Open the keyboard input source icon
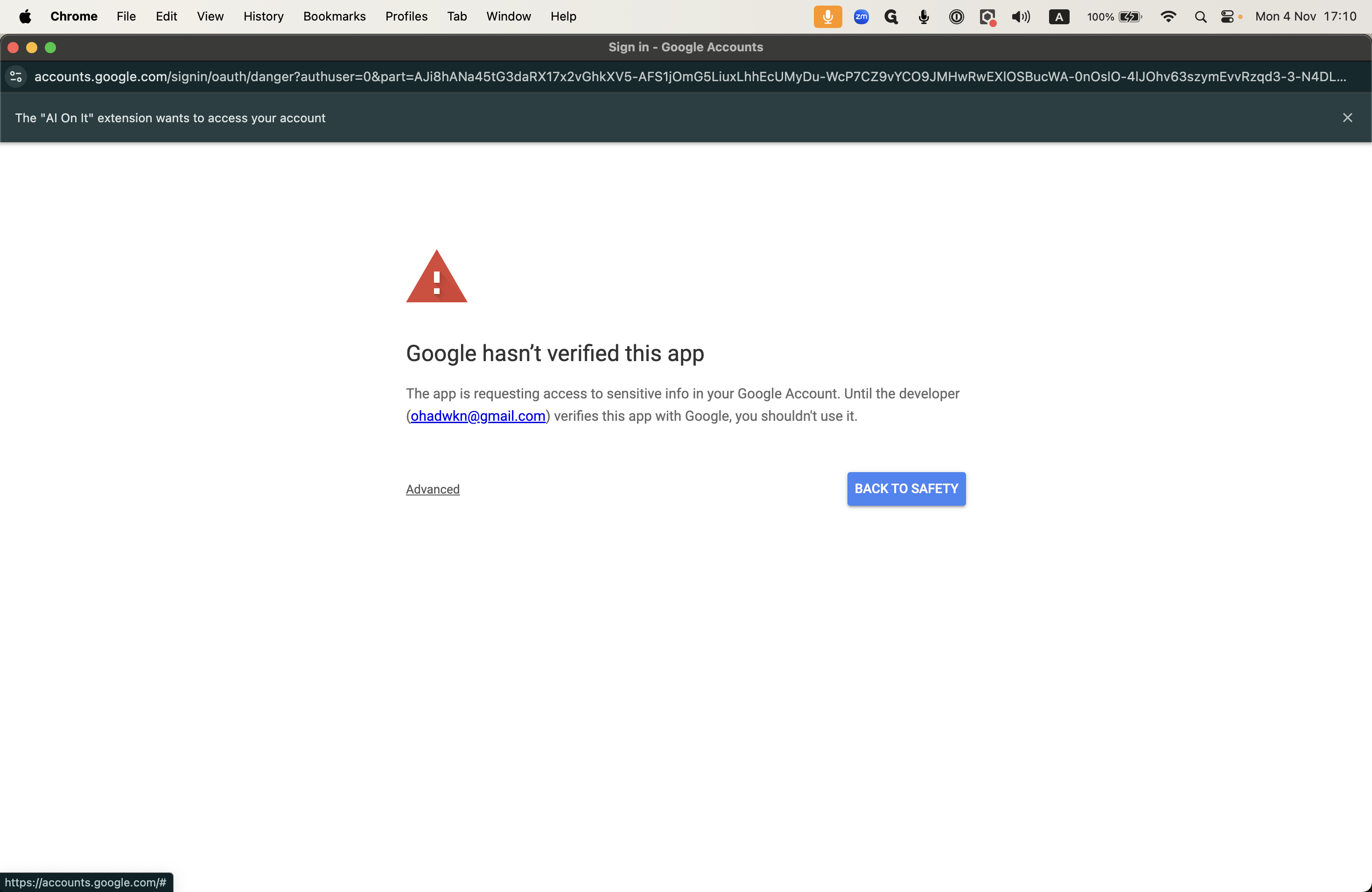 click(1059, 17)
